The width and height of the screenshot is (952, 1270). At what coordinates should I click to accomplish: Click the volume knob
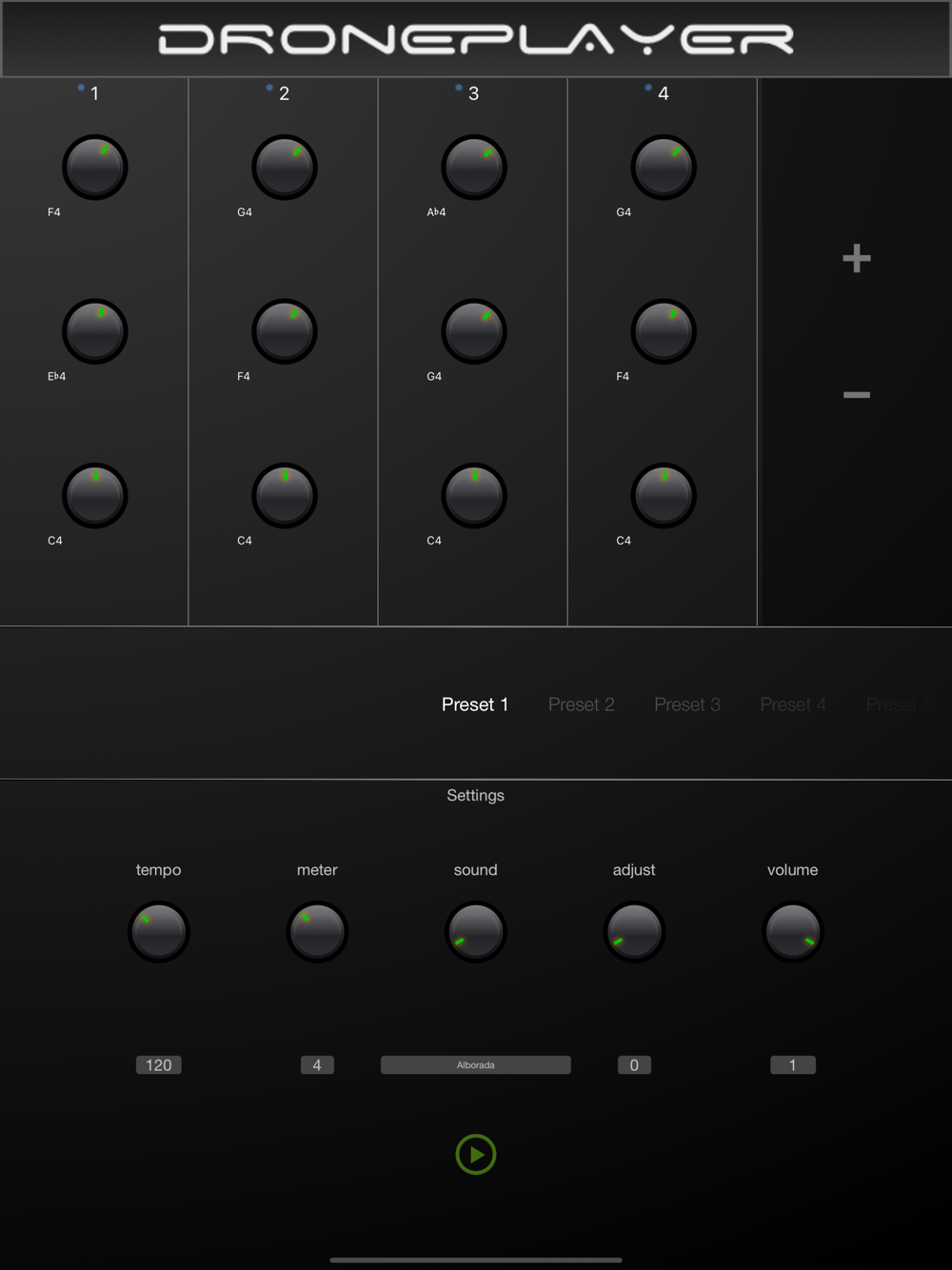(x=793, y=932)
